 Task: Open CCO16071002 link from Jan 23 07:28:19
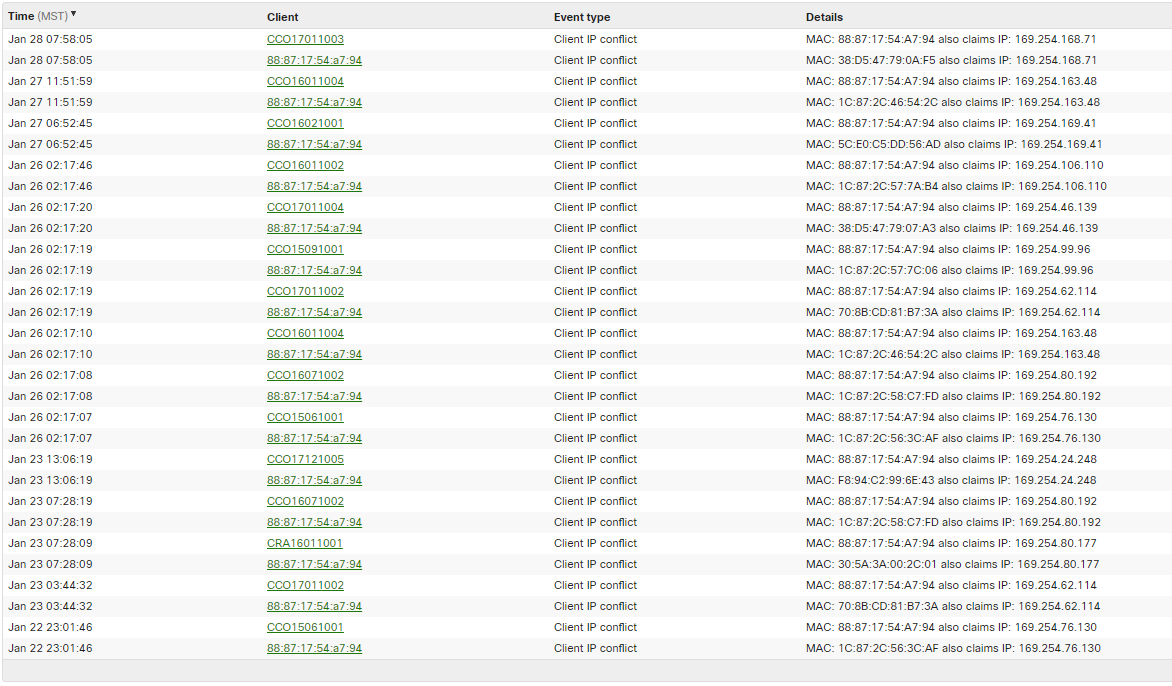click(305, 501)
